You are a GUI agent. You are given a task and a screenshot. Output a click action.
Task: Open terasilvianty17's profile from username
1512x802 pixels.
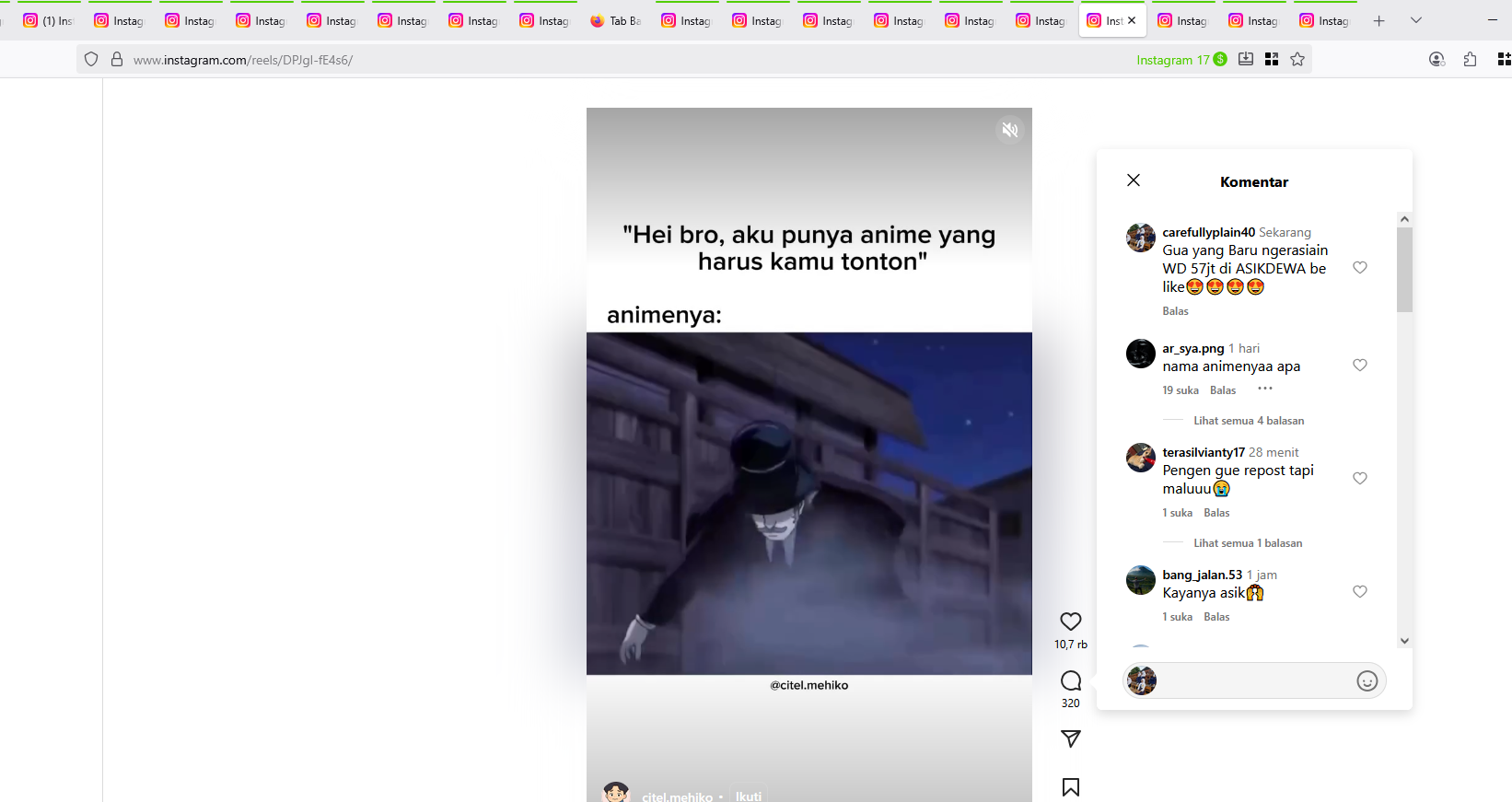tap(1204, 452)
